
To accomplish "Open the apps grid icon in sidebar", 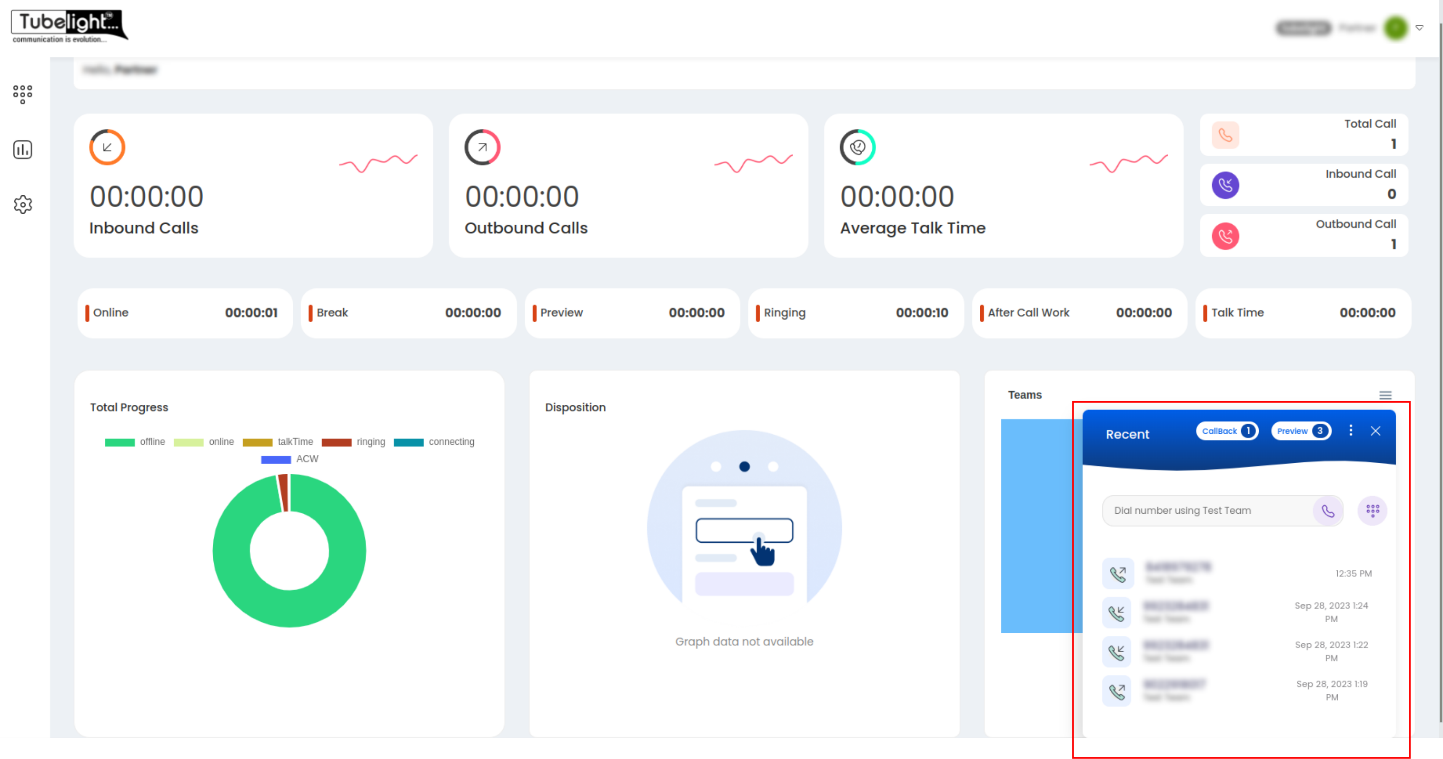I will pyautogui.click(x=23, y=94).
